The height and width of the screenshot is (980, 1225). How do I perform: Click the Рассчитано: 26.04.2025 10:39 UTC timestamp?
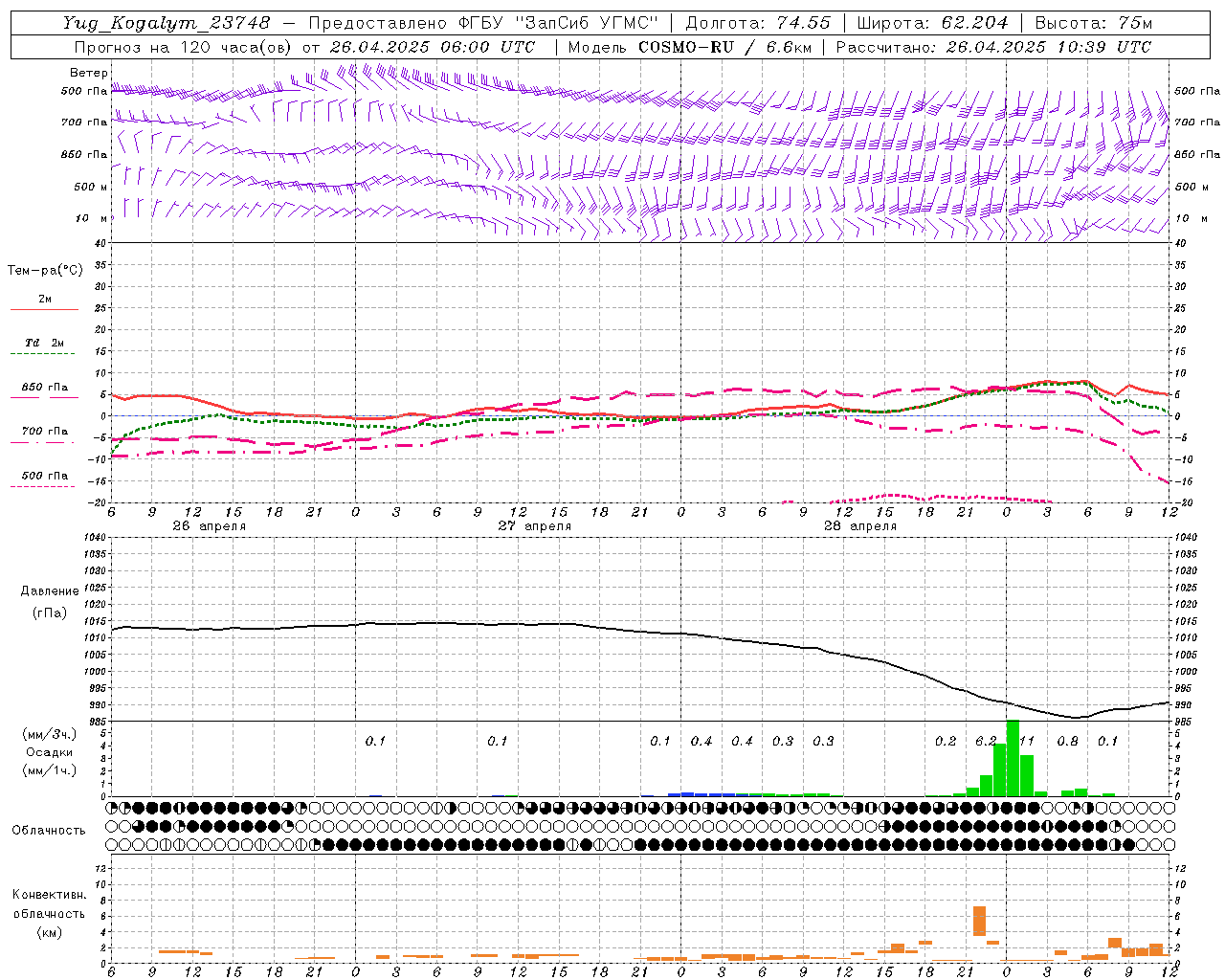994,46
